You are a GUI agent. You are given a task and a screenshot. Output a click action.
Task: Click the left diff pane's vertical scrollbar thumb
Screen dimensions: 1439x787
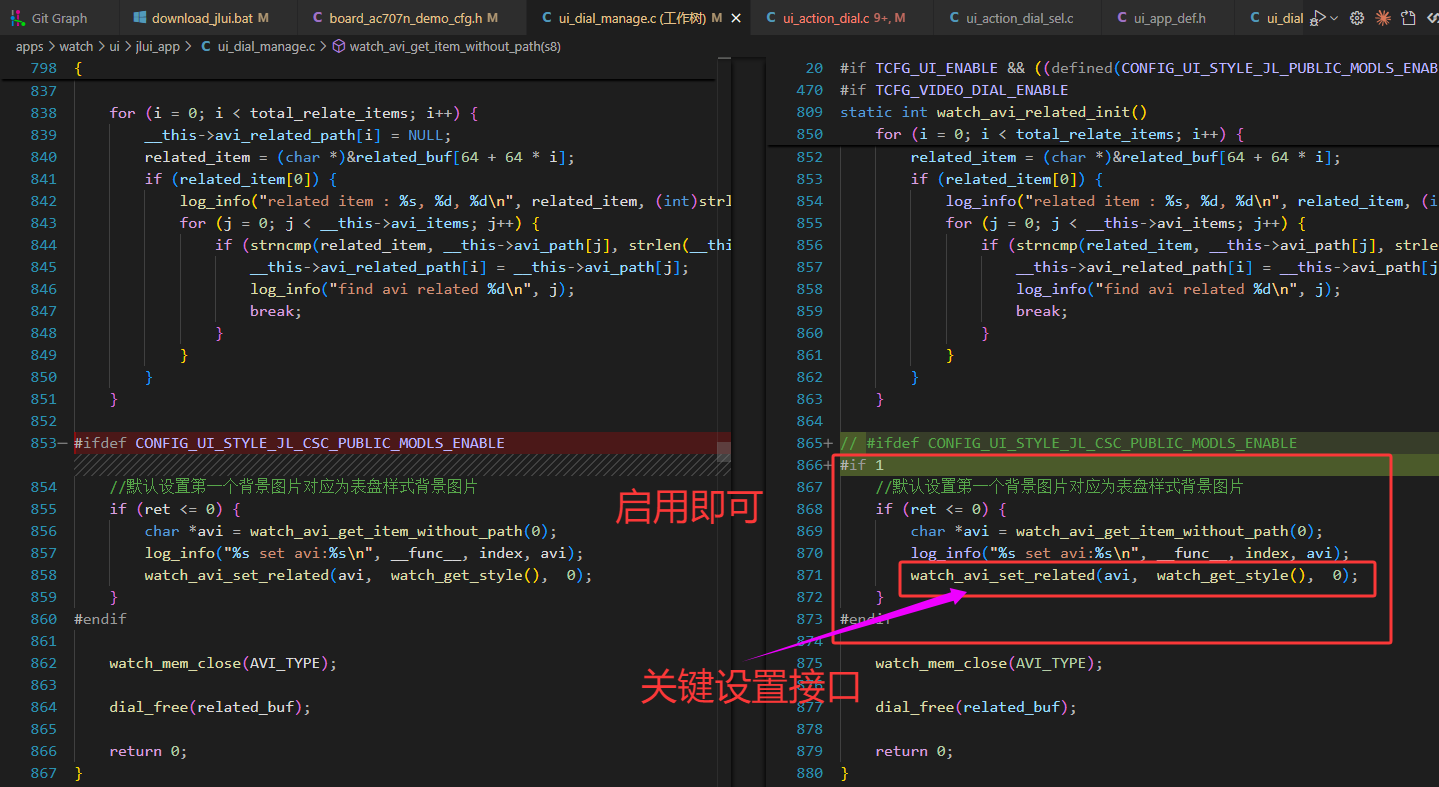pos(723,450)
